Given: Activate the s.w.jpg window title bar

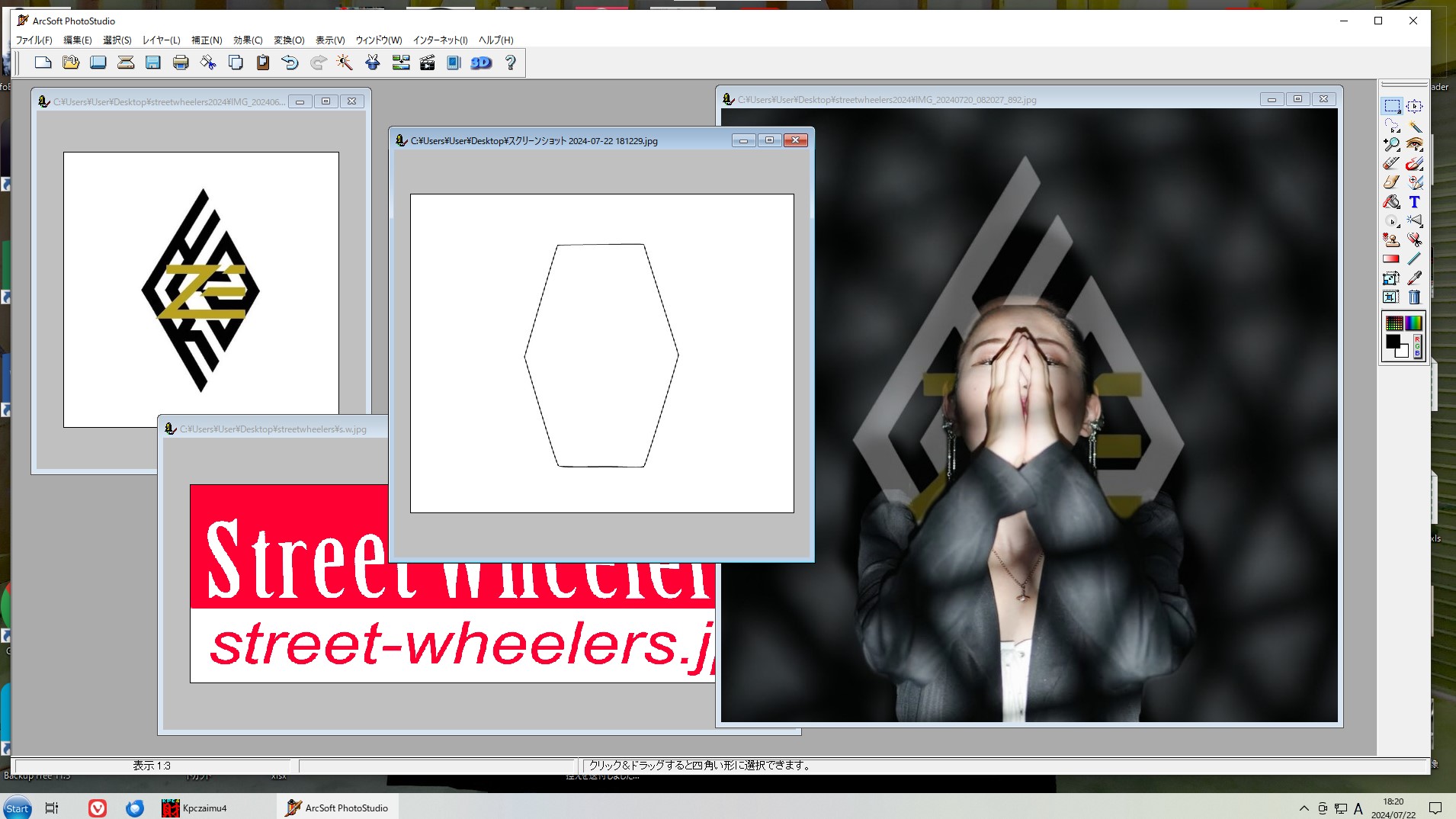Looking at the screenshot, I should pyautogui.click(x=273, y=429).
